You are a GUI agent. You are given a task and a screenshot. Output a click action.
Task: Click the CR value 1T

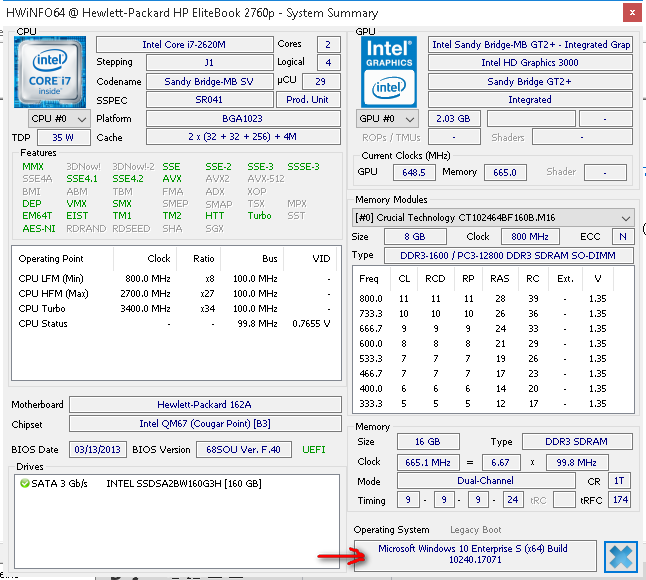pyautogui.click(x=619, y=481)
